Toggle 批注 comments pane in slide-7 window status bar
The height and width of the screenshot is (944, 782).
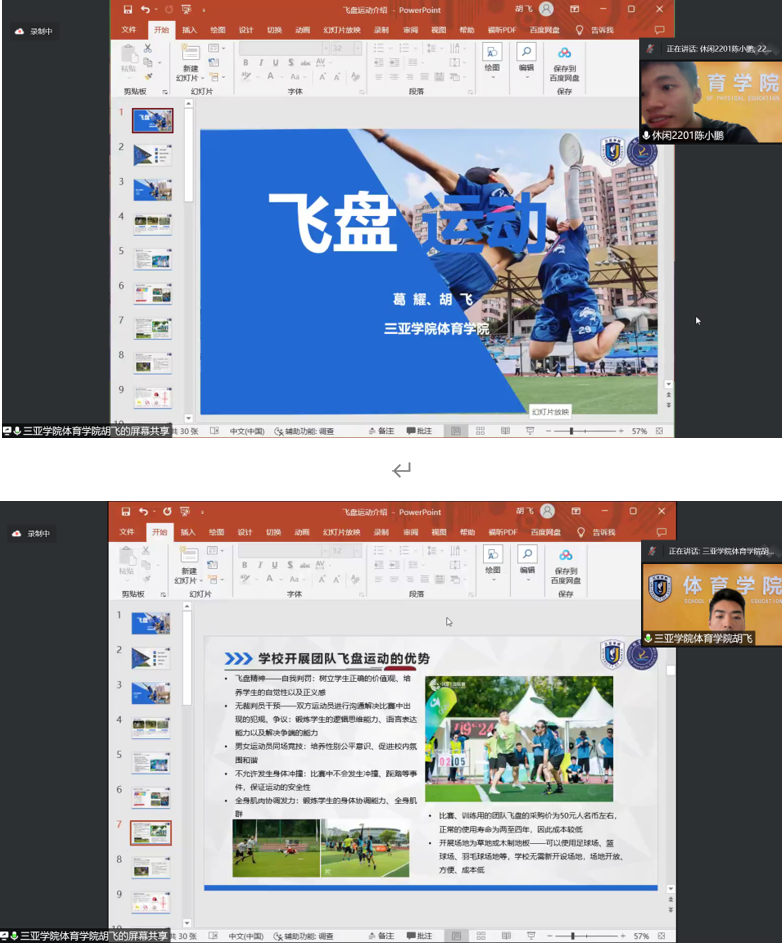pos(420,936)
